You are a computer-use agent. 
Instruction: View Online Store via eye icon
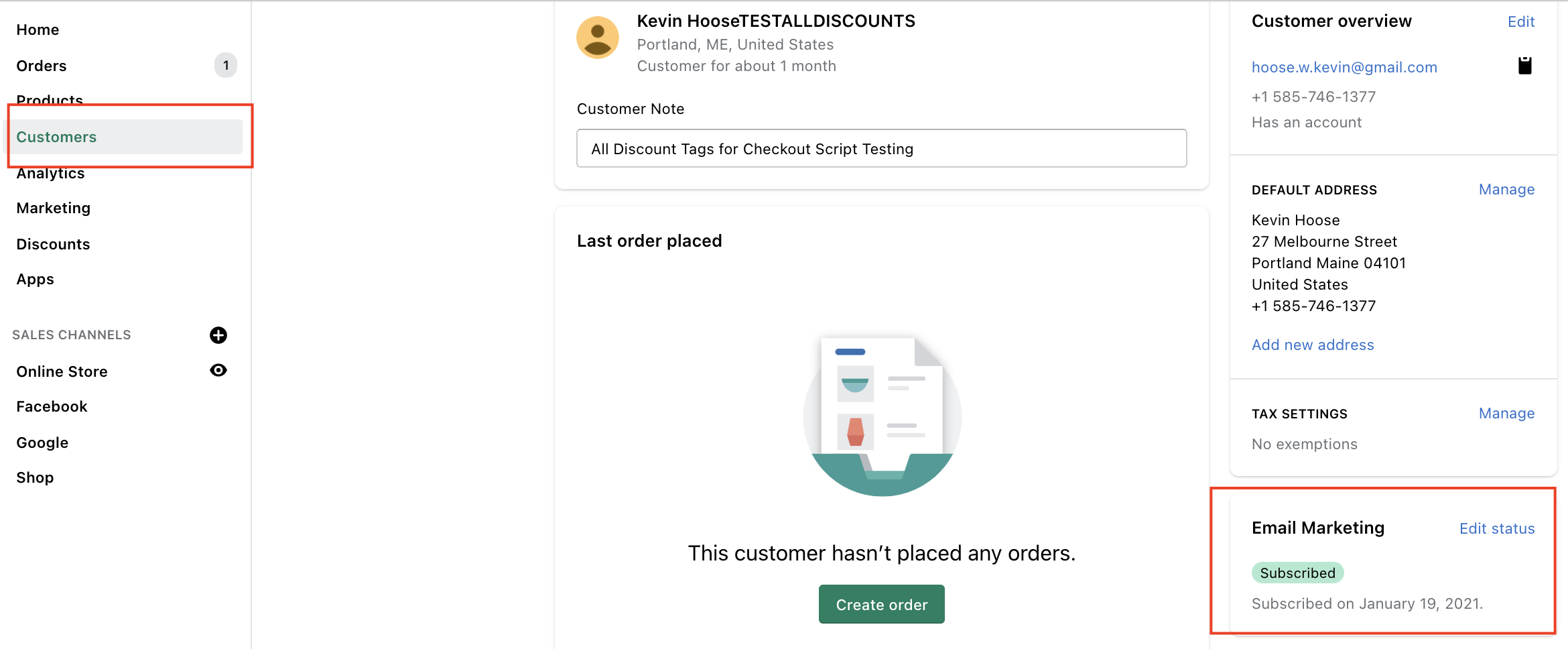tap(218, 370)
